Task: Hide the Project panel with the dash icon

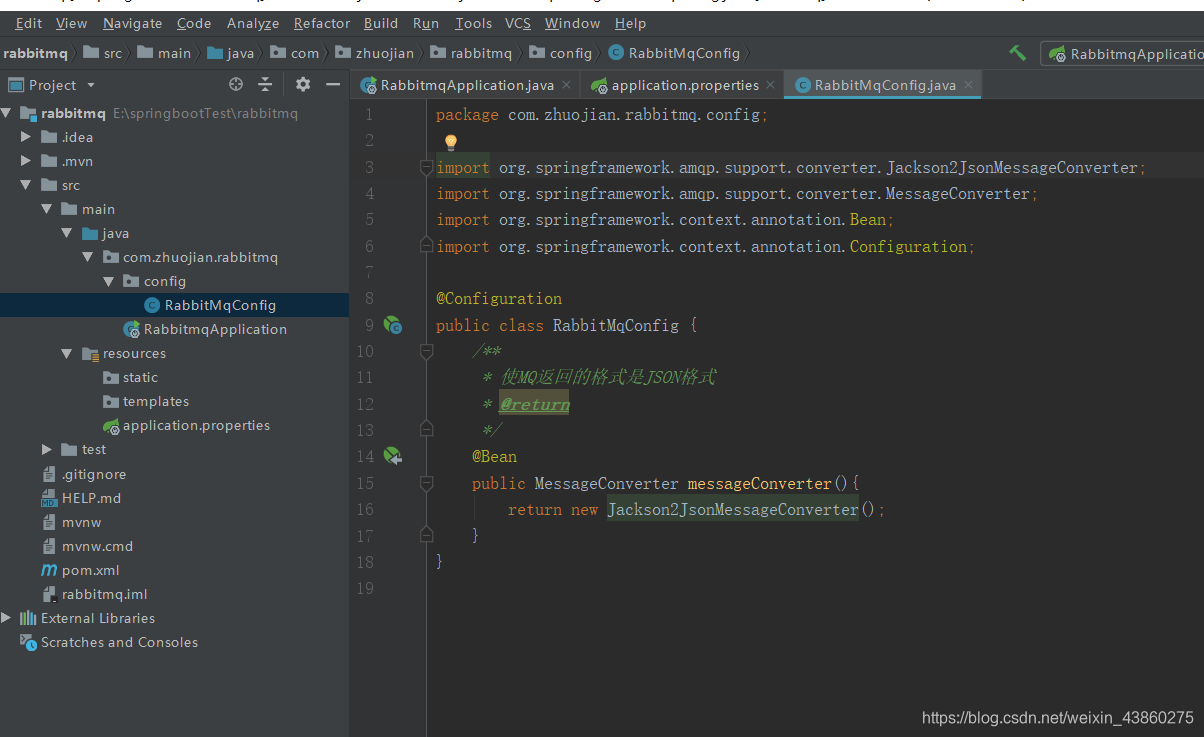Action: pos(332,85)
